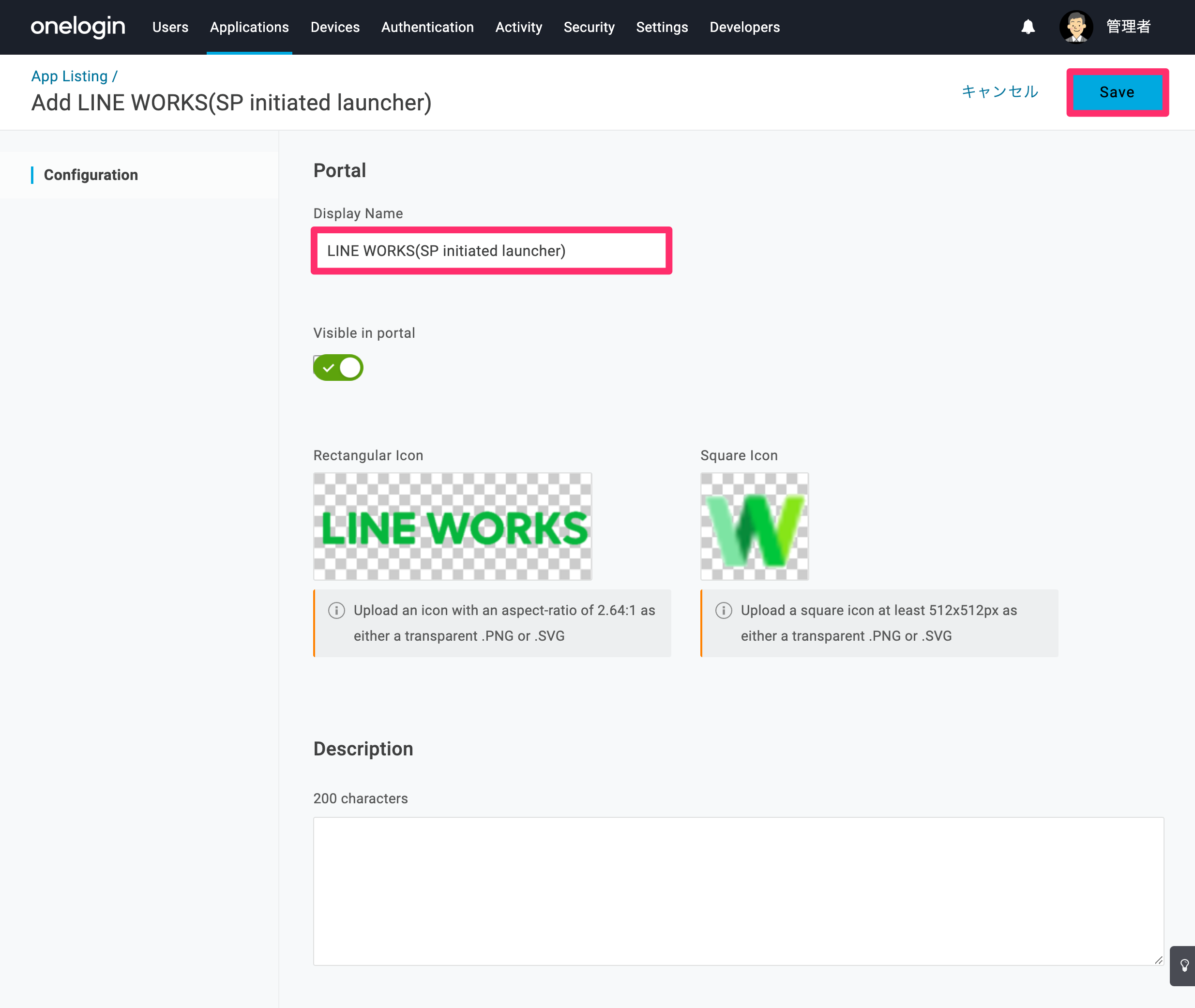The width and height of the screenshot is (1195, 1008).
Task: Open the Security menu
Action: 589,27
